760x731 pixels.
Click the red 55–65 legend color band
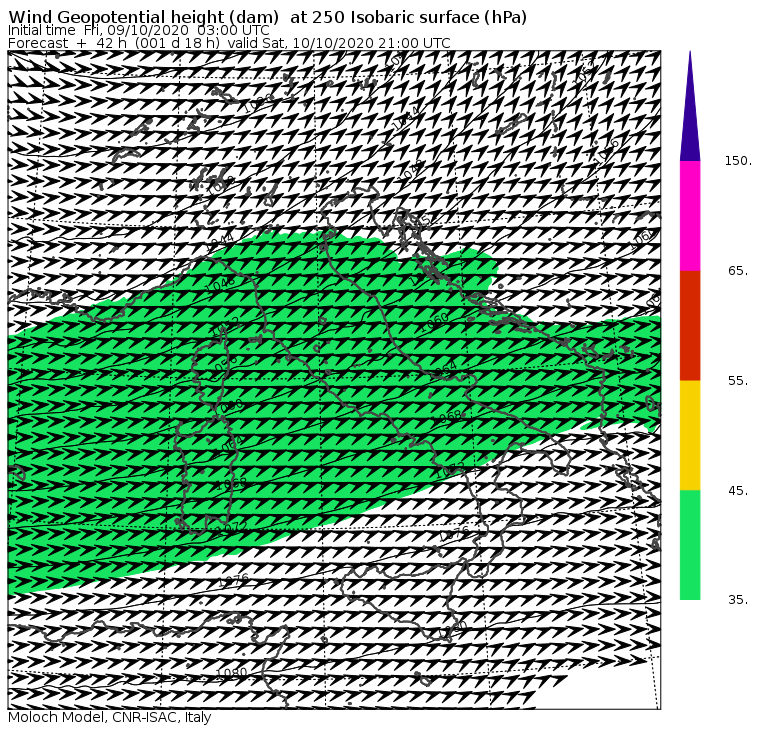pyautogui.click(x=690, y=325)
